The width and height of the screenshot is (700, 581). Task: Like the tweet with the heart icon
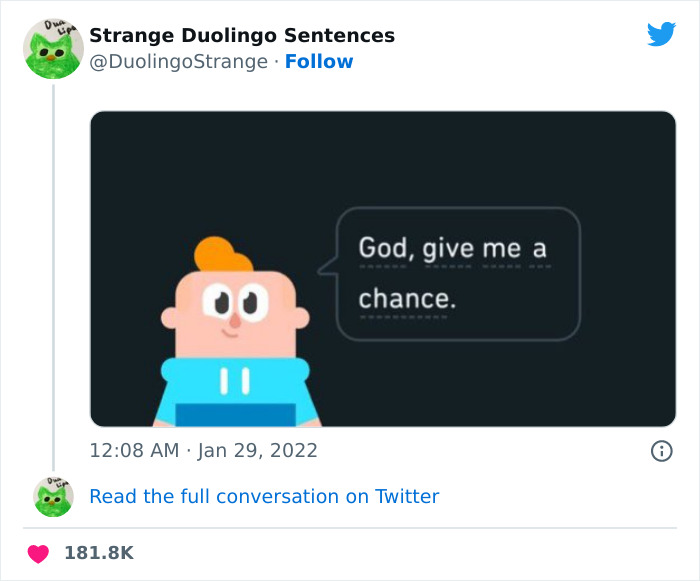pyautogui.click(x=37, y=553)
